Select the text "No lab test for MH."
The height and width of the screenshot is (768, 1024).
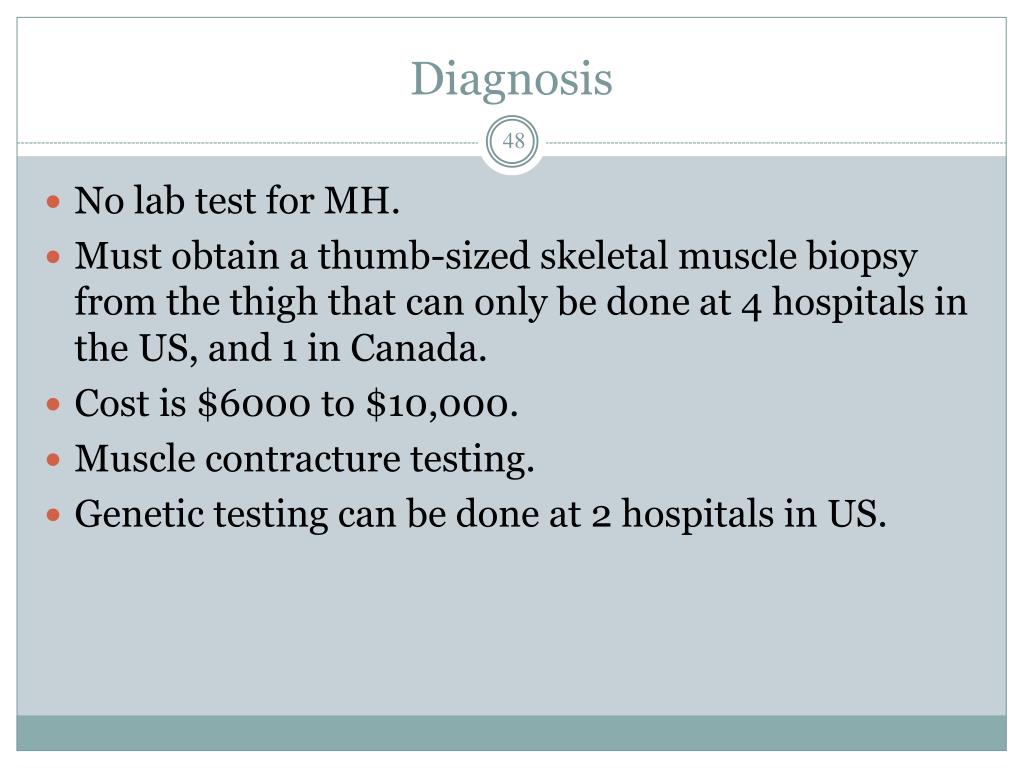(238, 203)
